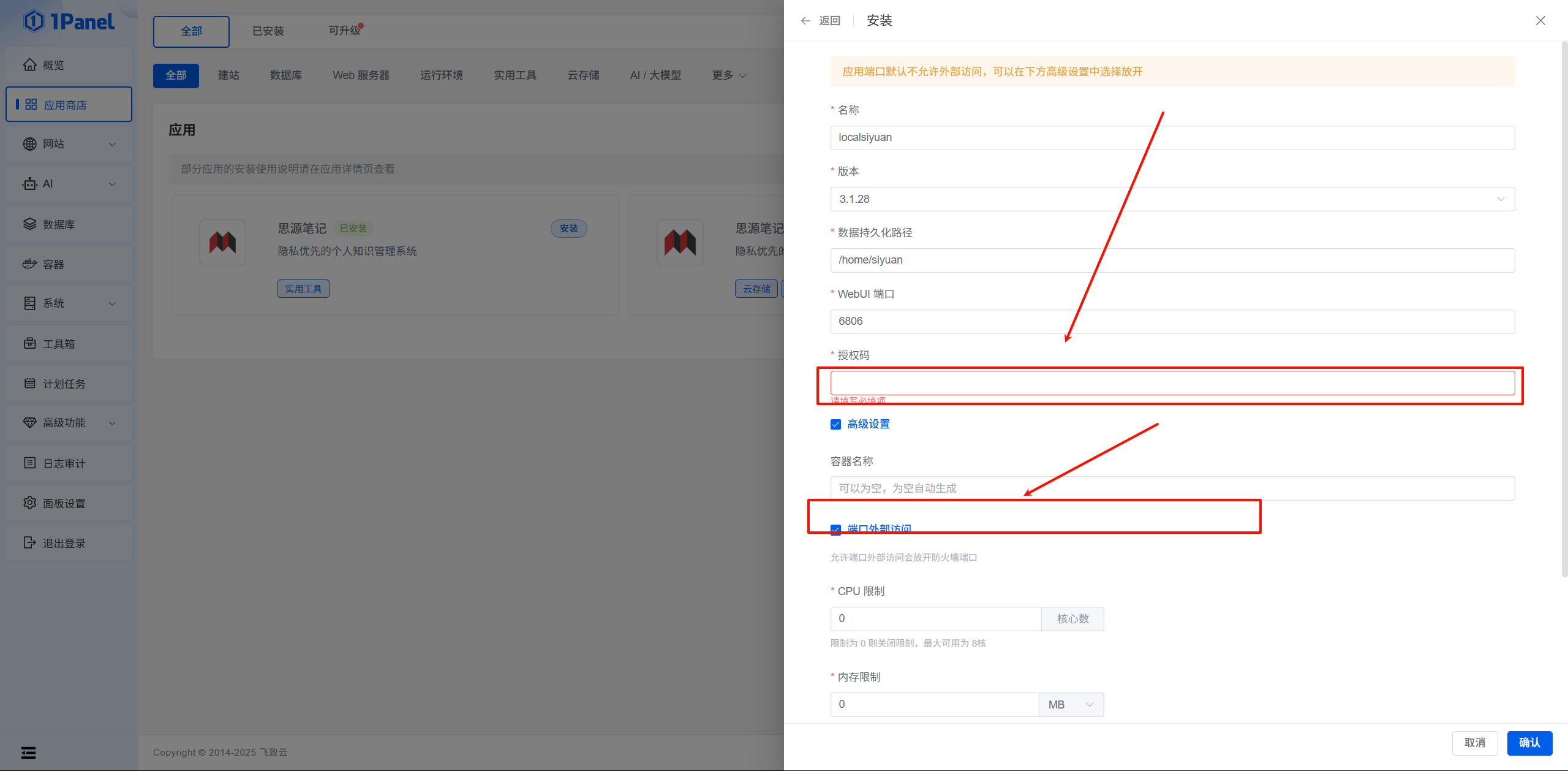
Task: Expand the Website (网站) sidebar menu
Action: click(x=69, y=144)
